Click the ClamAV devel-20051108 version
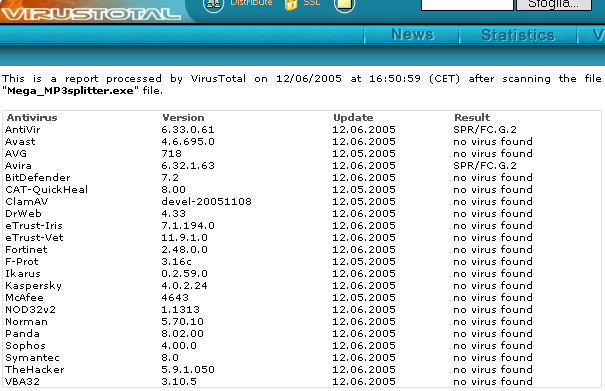 (206, 201)
